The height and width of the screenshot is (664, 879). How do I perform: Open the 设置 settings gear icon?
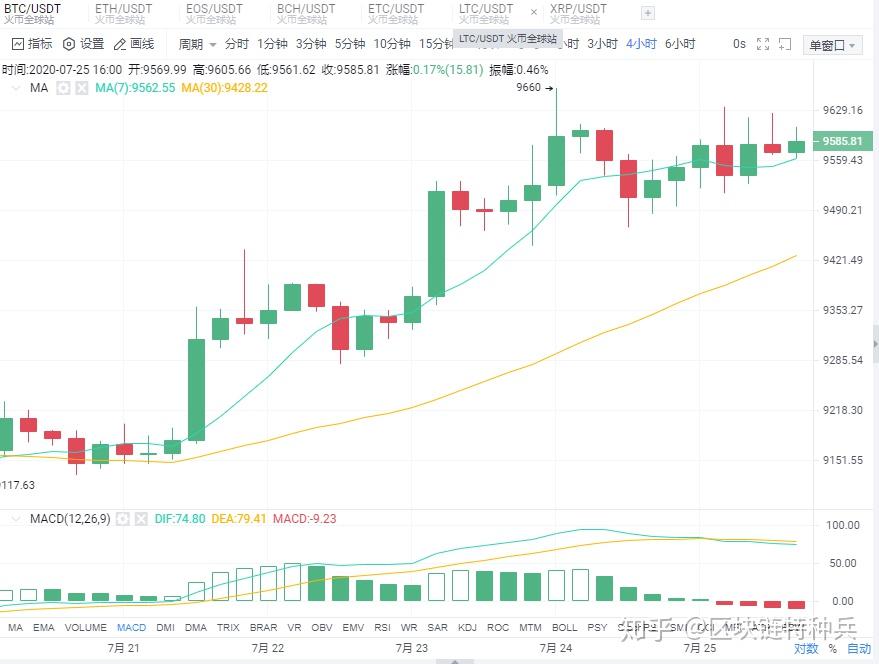[x=68, y=44]
